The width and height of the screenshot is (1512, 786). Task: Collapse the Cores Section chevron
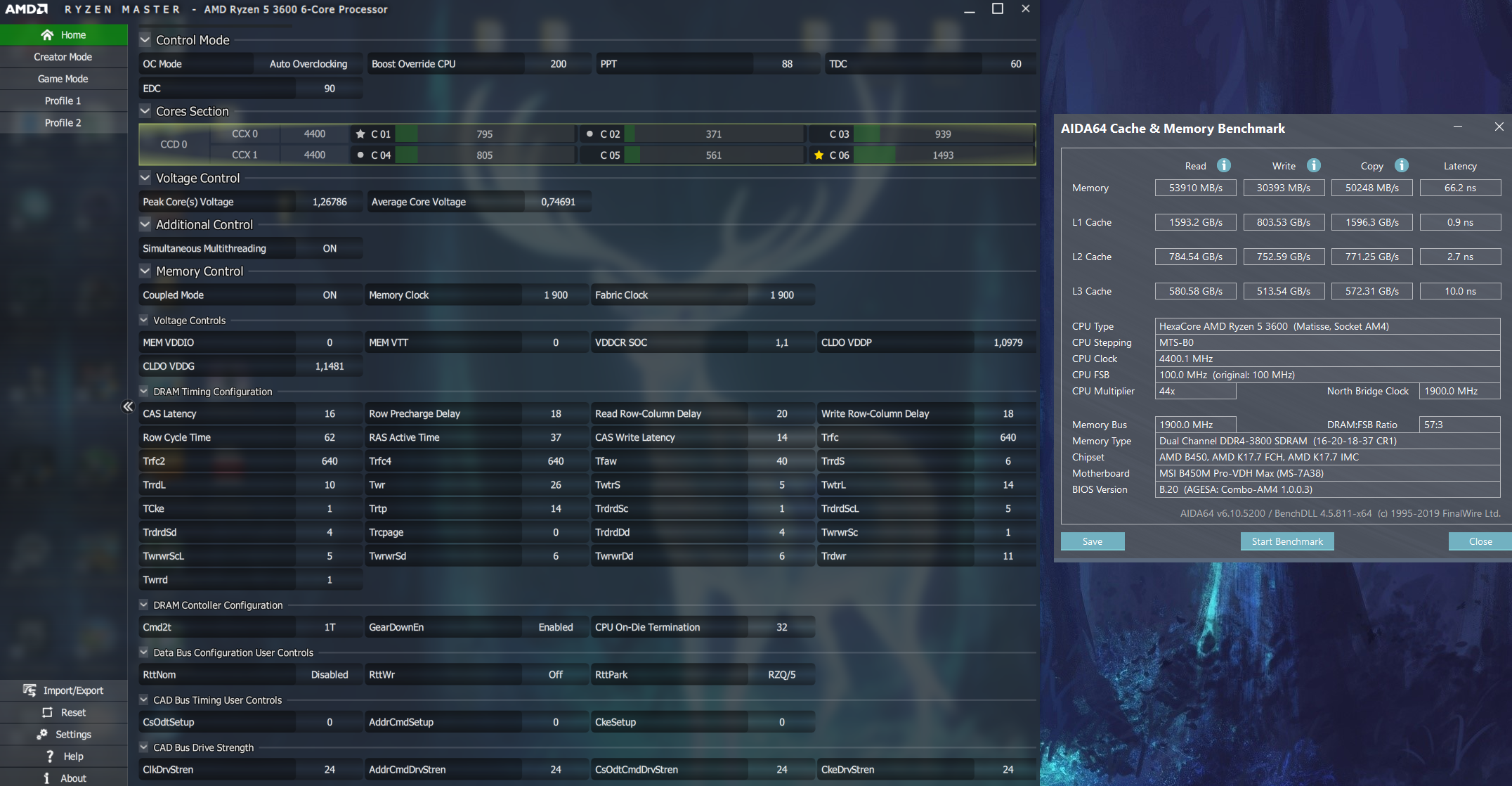coord(145,111)
